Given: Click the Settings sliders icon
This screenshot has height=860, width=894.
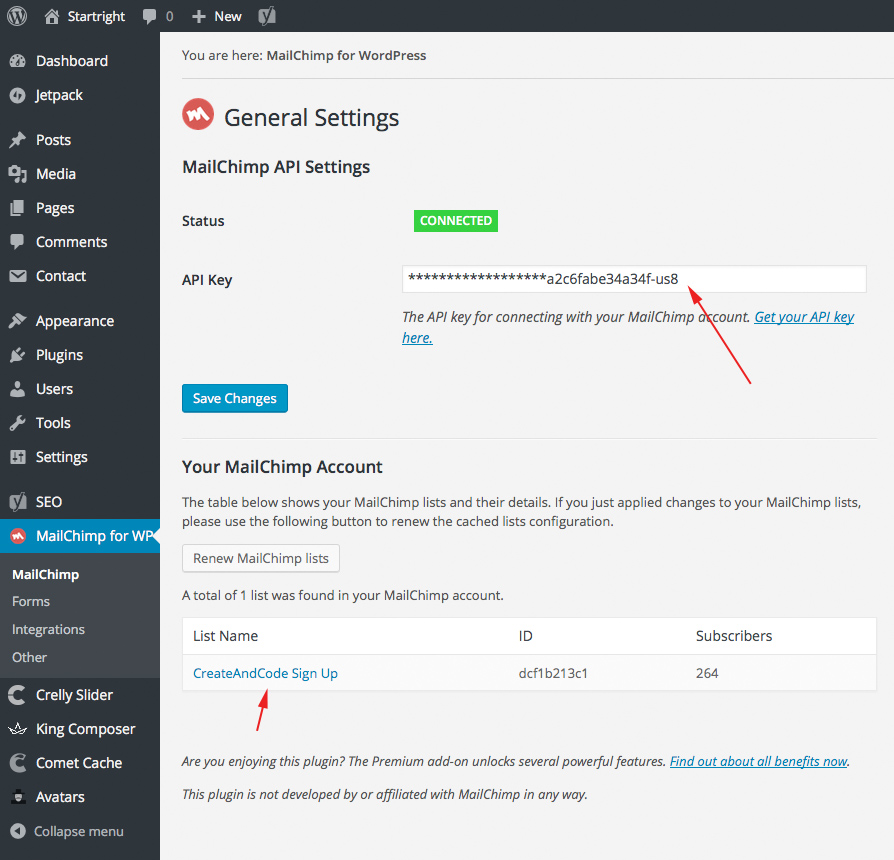Looking at the screenshot, I should click(18, 457).
